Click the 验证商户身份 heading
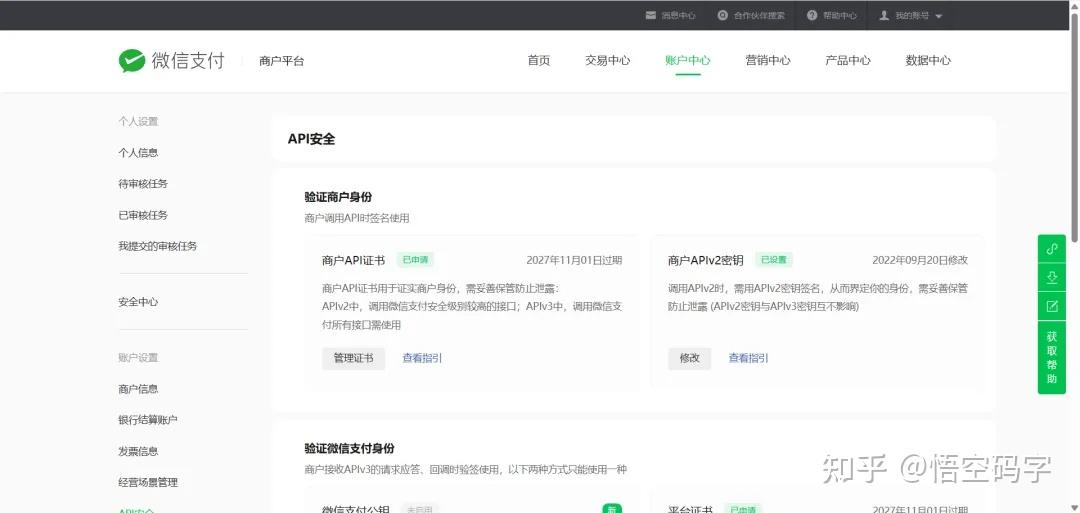Viewport: 1080px width, 513px height. click(338, 197)
